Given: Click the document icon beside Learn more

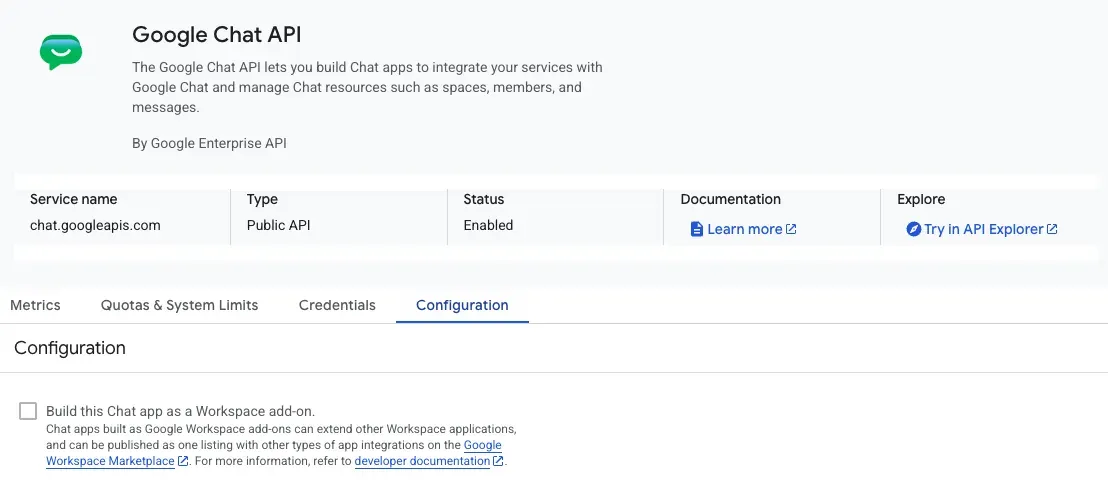Looking at the screenshot, I should tap(697, 229).
